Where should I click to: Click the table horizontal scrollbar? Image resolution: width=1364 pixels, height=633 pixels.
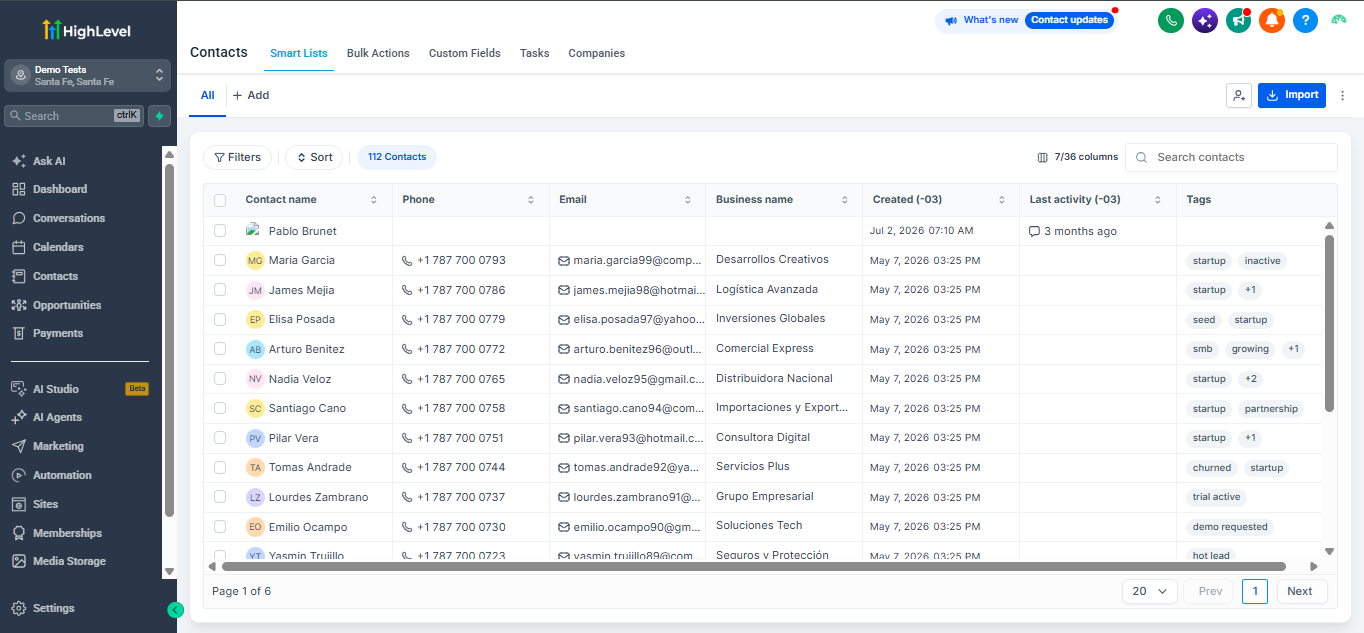(x=753, y=566)
